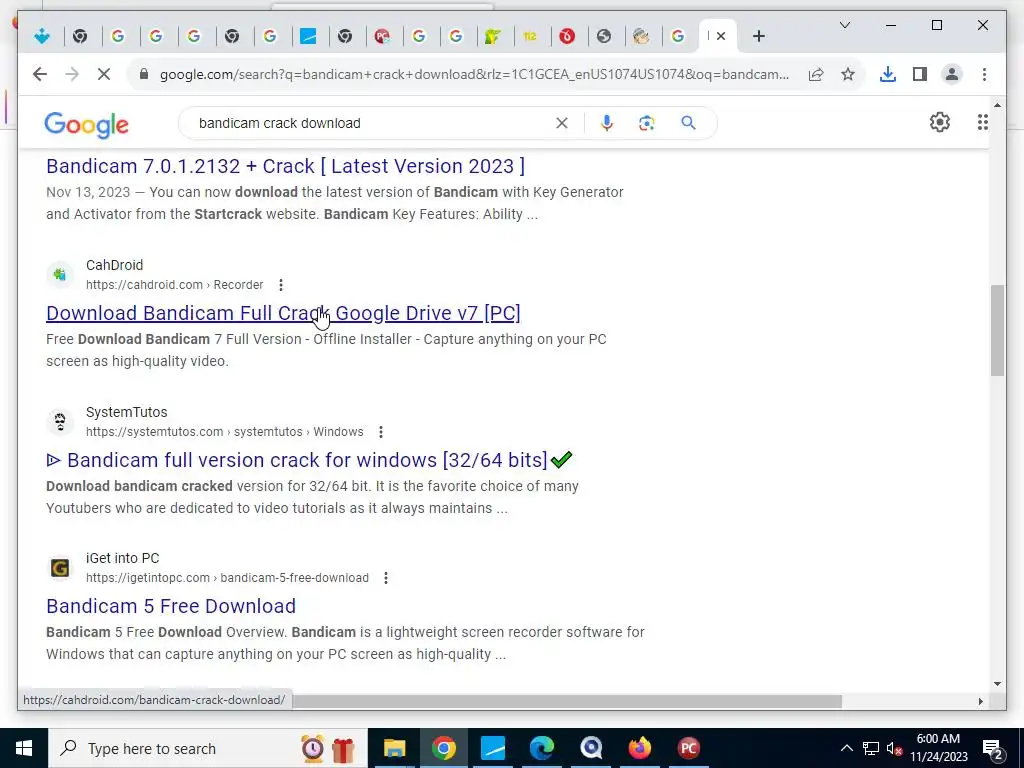Open Download Bandicam Full Crack Google Drive link
Screen dimensions: 1024x768
click(283, 313)
